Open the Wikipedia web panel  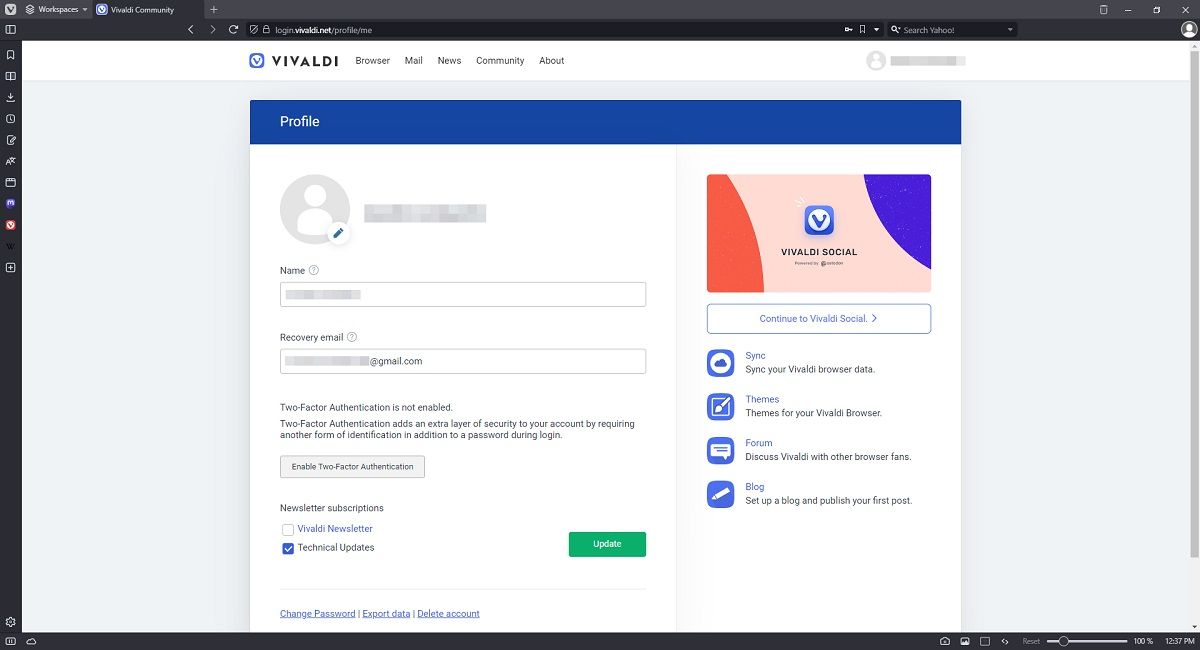pyautogui.click(x=10, y=246)
